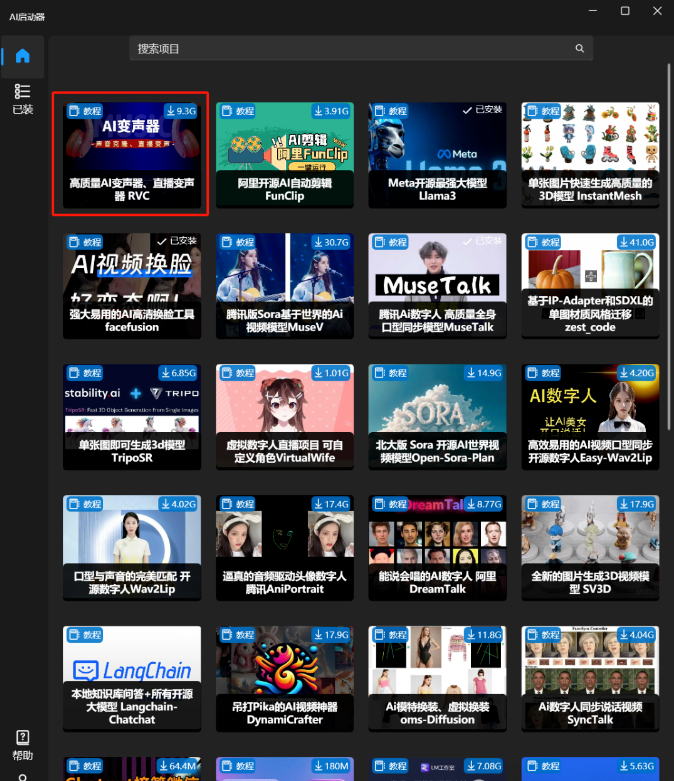Open the InstantMesh 3D model card

pos(590,155)
